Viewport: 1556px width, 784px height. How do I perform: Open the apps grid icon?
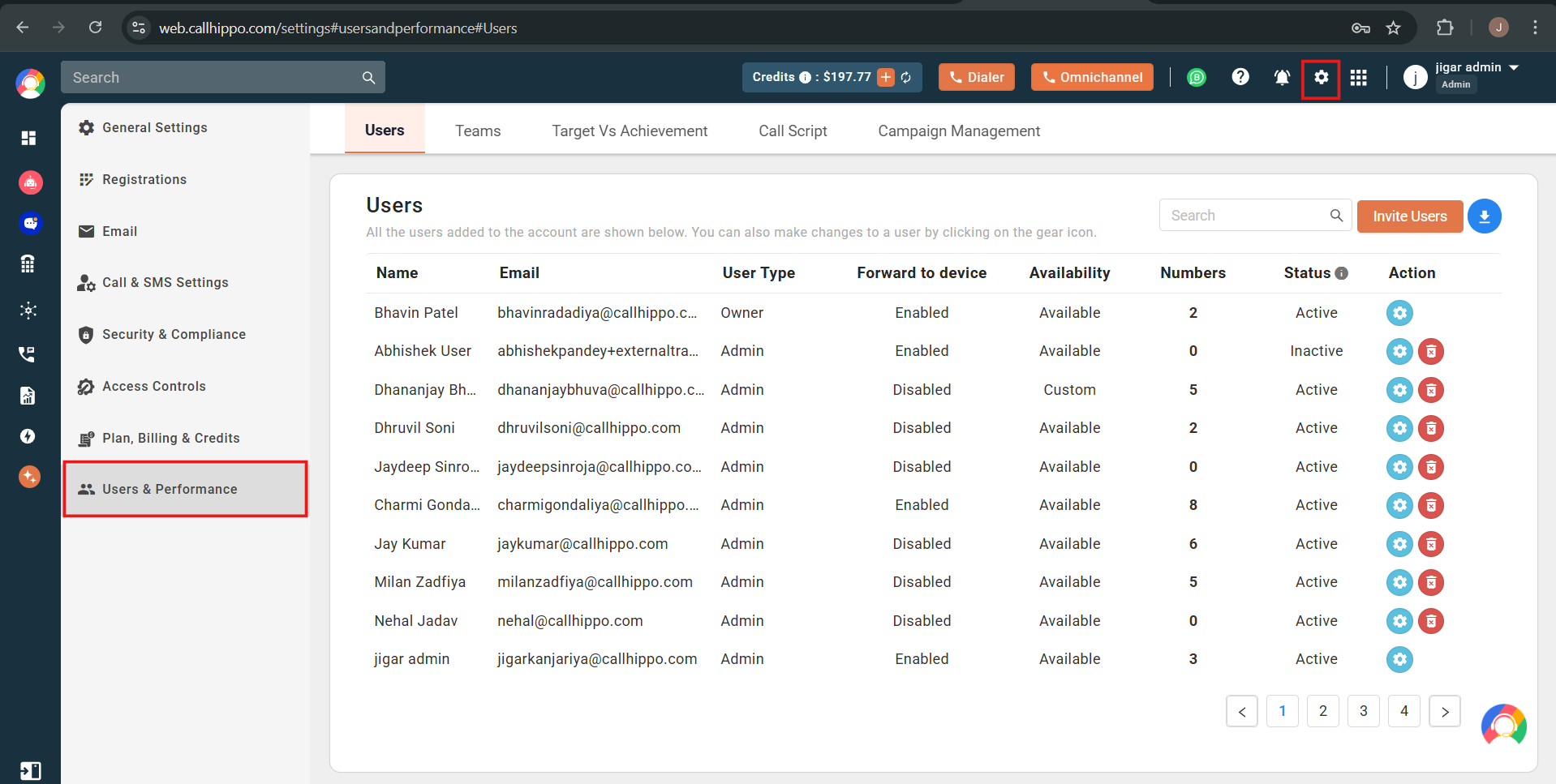[1359, 77]
